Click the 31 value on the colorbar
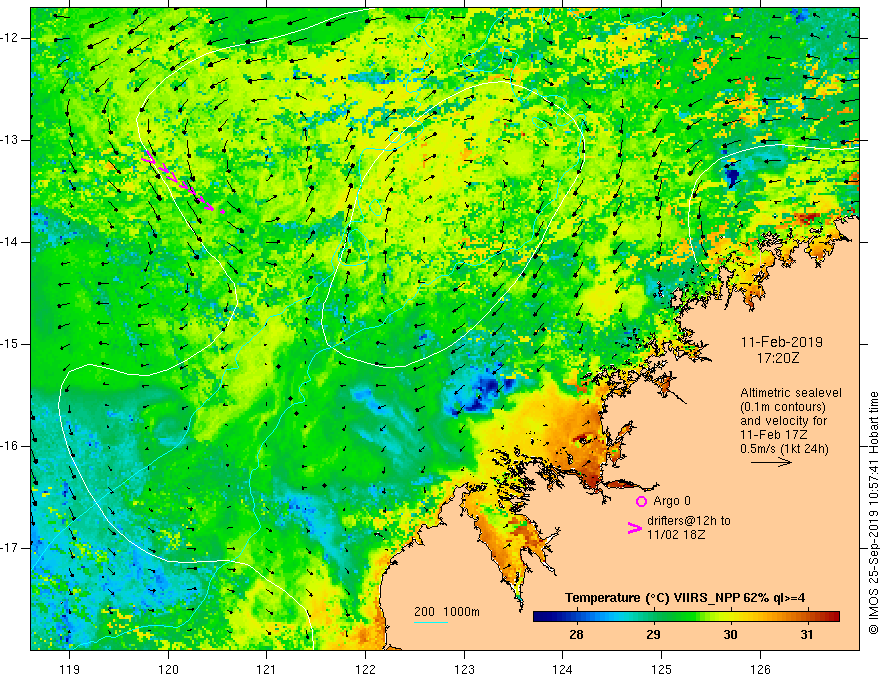The height and width of the screenshot is (680, 880). [x=806, y=635]
